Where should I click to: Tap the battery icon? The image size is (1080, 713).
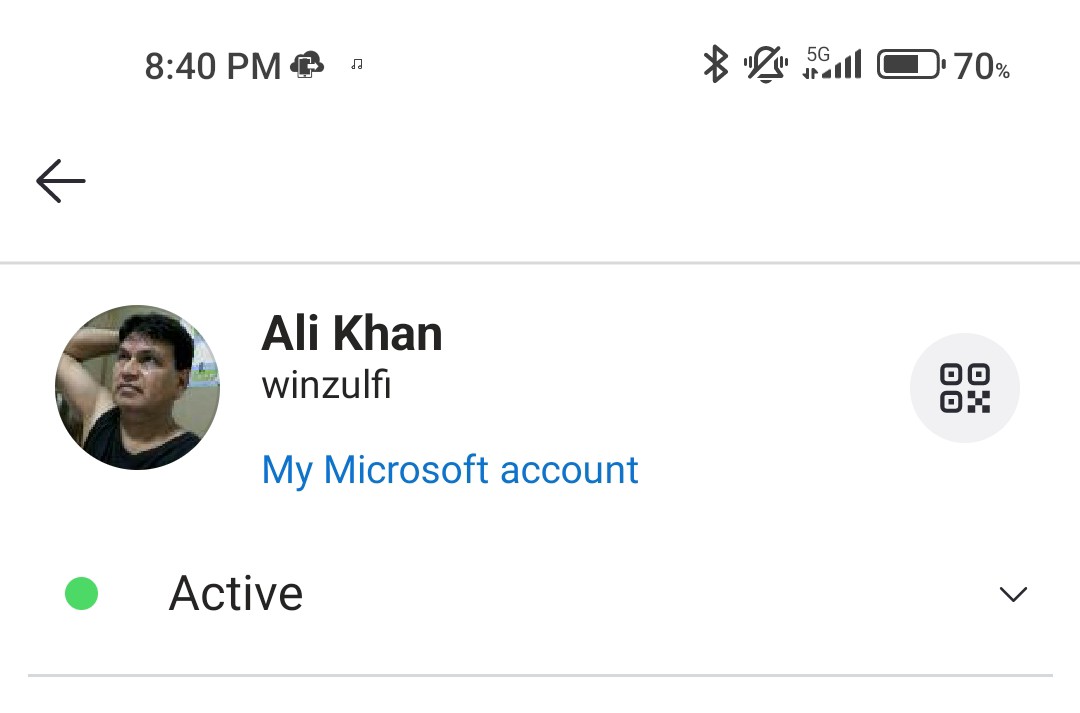[x=911, y=65]
